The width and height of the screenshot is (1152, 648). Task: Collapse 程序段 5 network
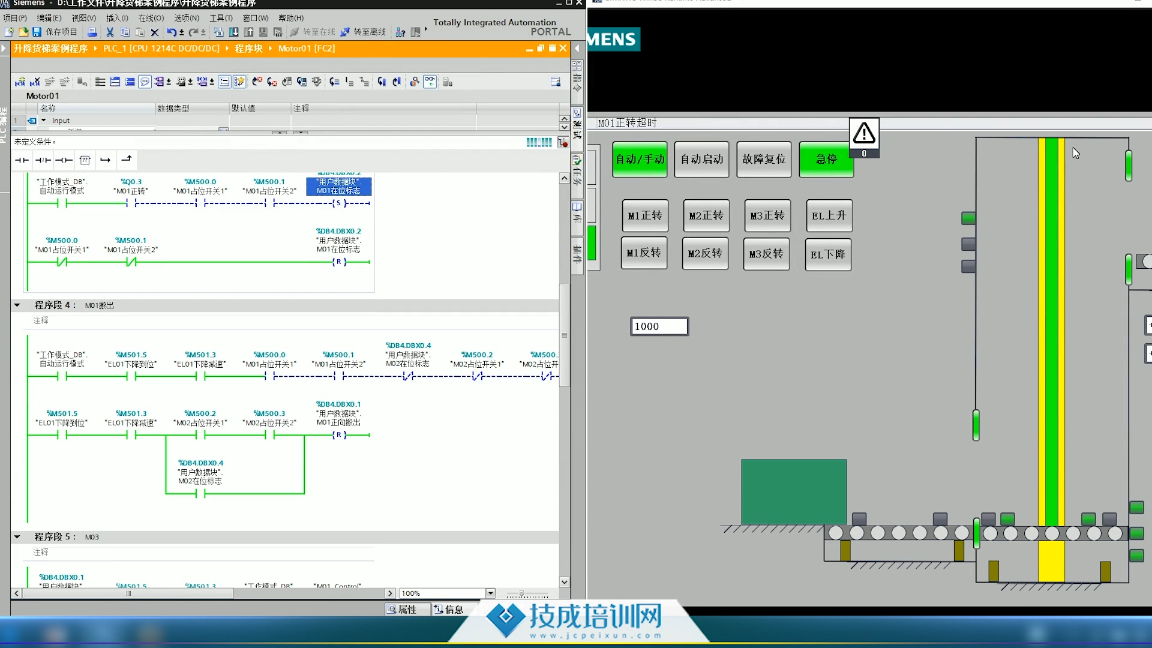17,537
